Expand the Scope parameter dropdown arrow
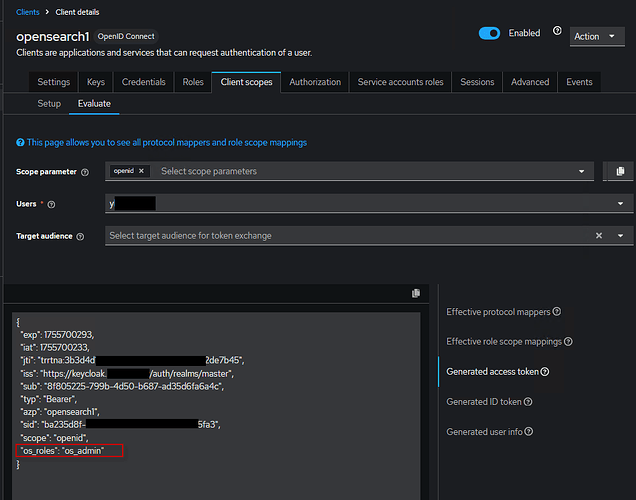636x500 pixels. pyautogui.click(x=581, y=172)
